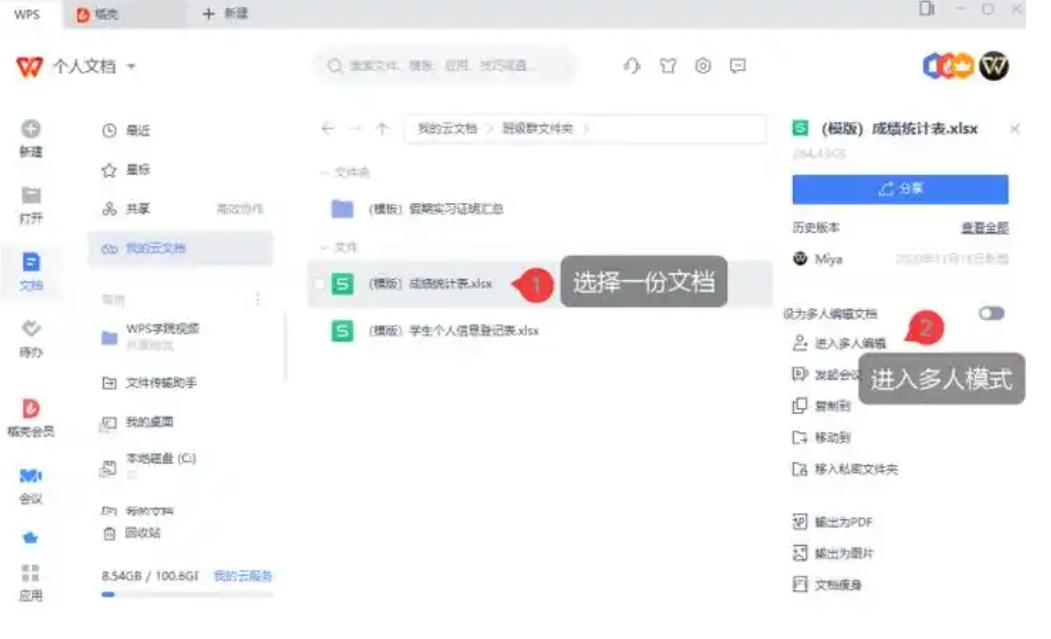Click the blue 分享 button

tap(900, 189)
